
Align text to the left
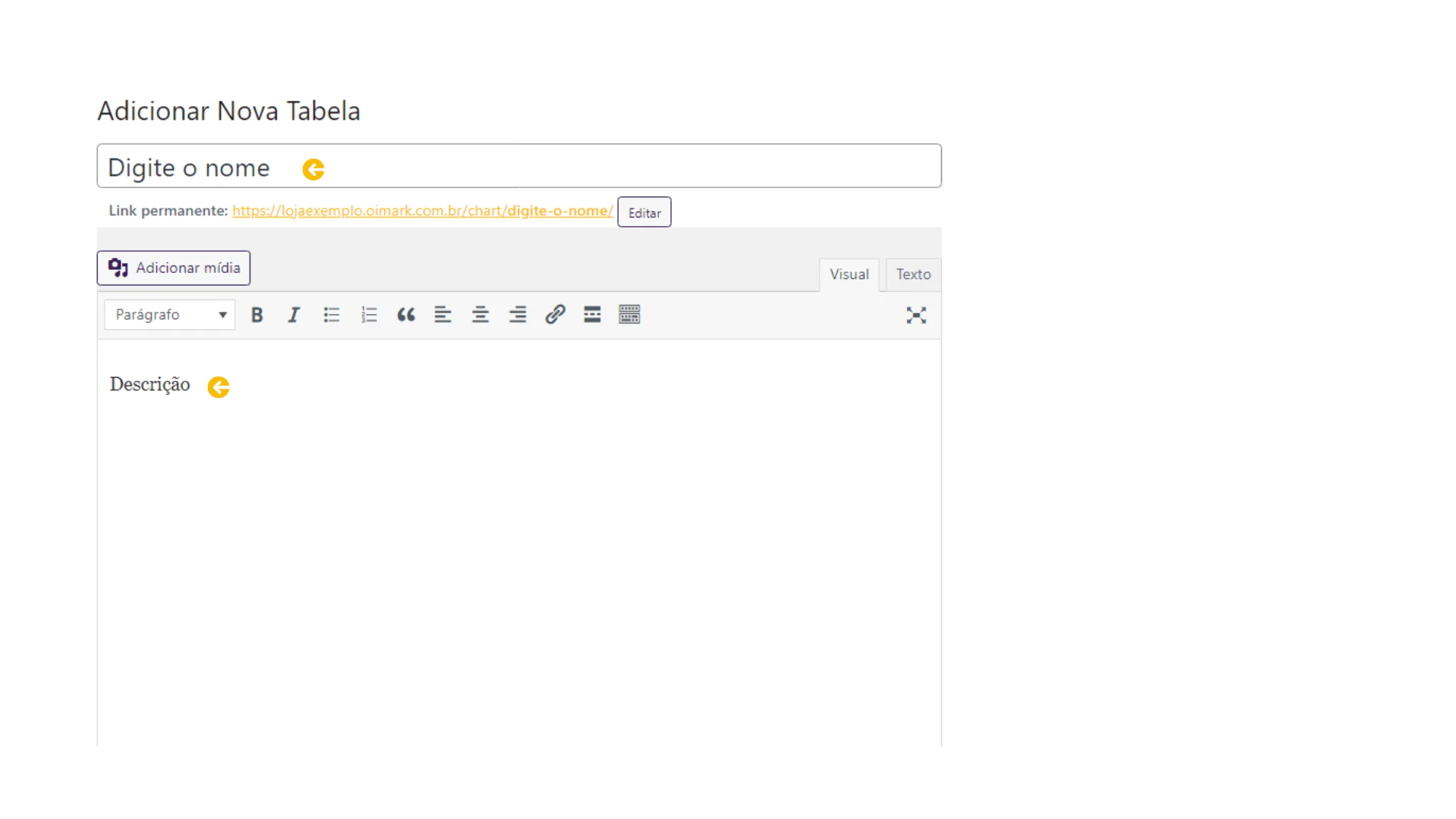[443, 315]
